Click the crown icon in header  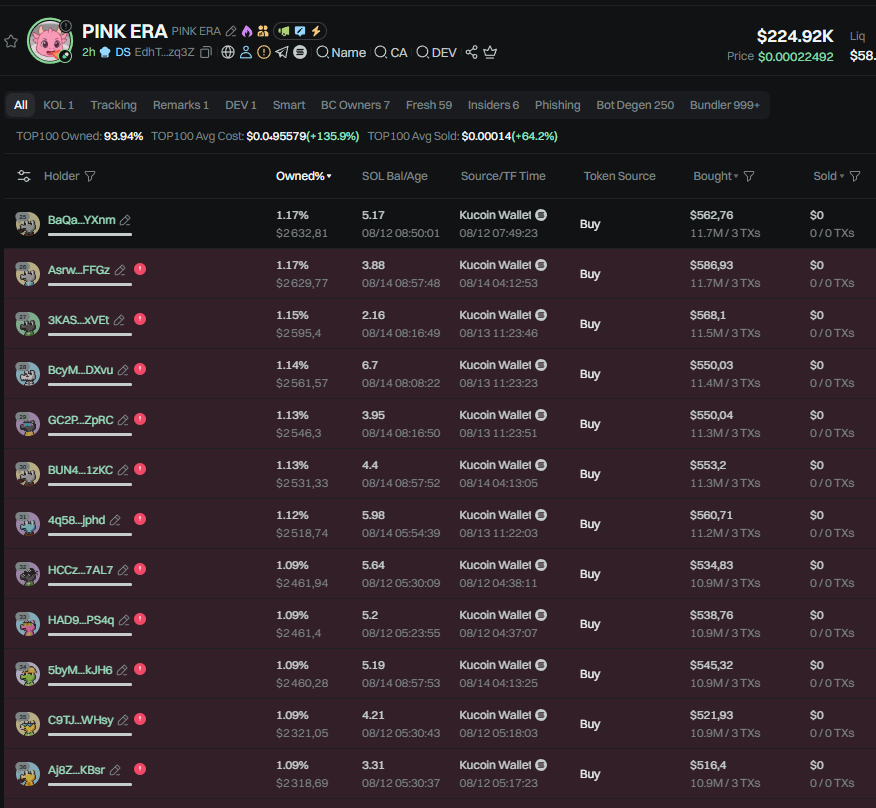(x=490, y=53)
